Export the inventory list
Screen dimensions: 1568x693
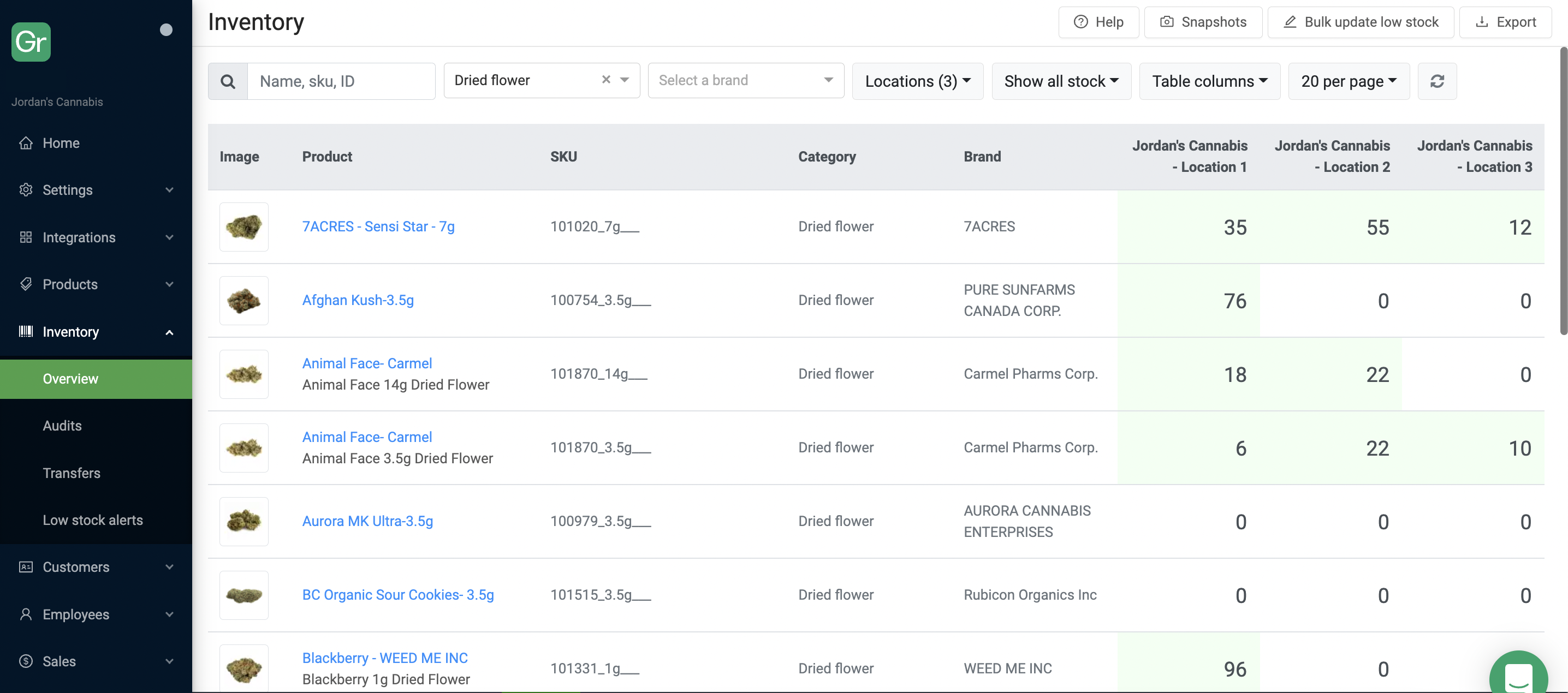click(1505, 22)
